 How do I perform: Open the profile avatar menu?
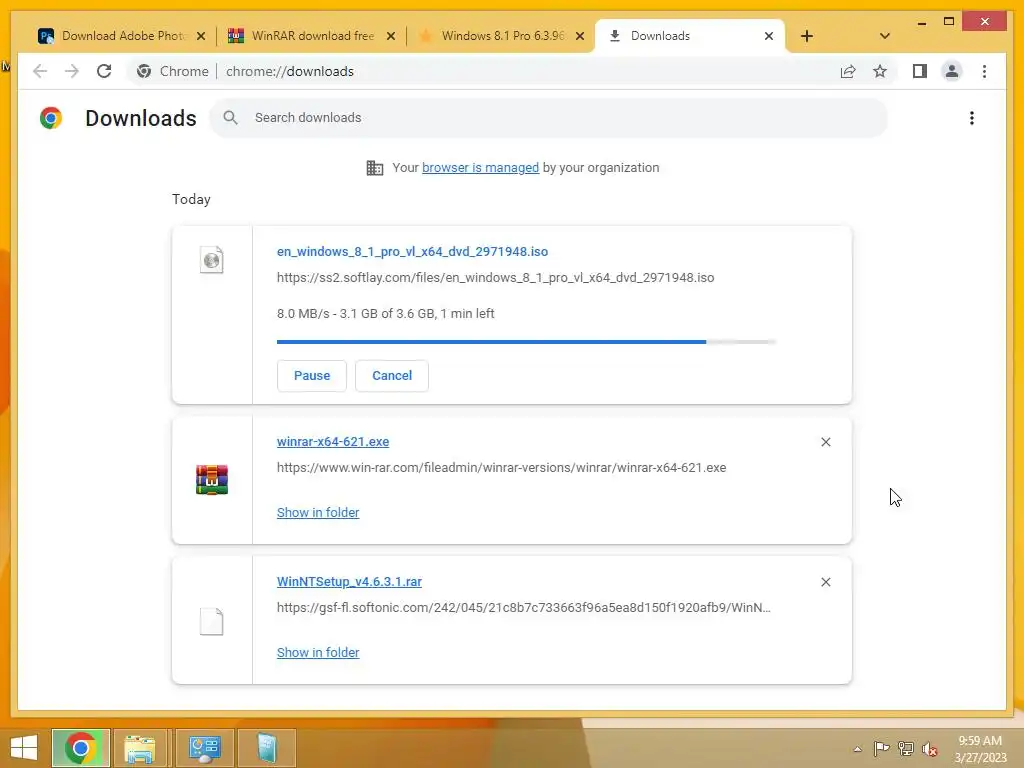point(952,71)
